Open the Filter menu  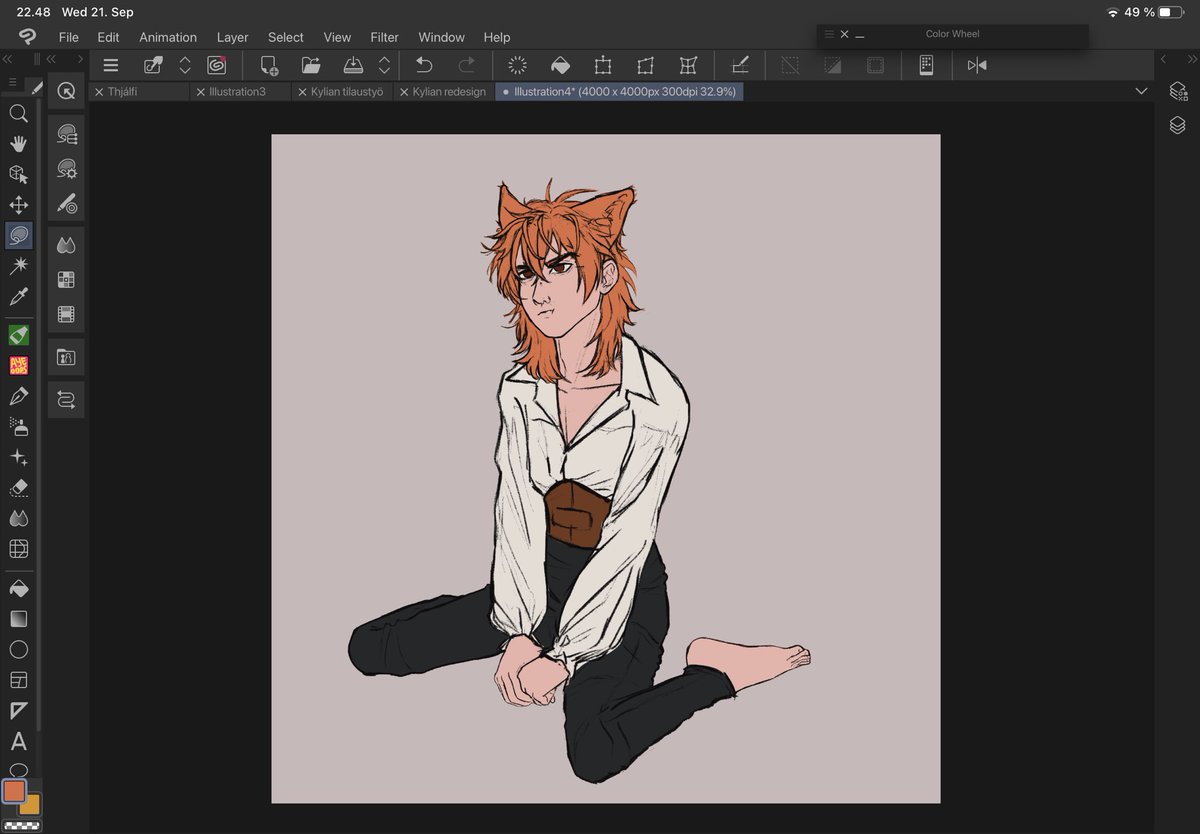384,37
